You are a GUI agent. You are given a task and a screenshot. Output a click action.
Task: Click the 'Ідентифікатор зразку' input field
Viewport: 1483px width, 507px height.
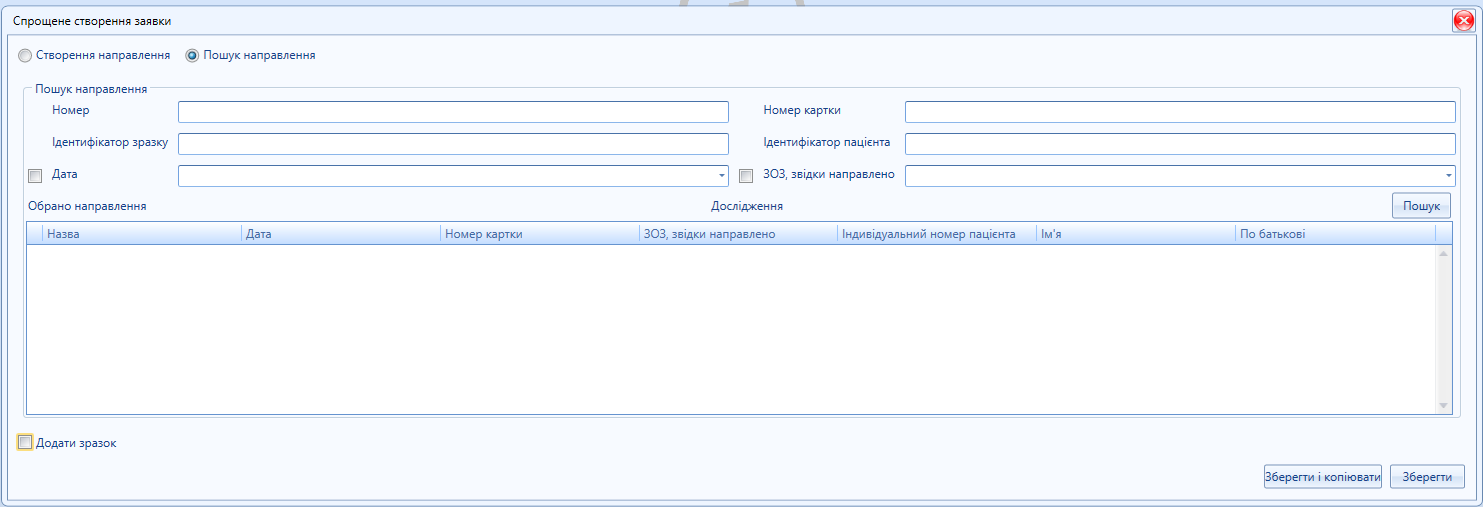(x=453, y=144)
